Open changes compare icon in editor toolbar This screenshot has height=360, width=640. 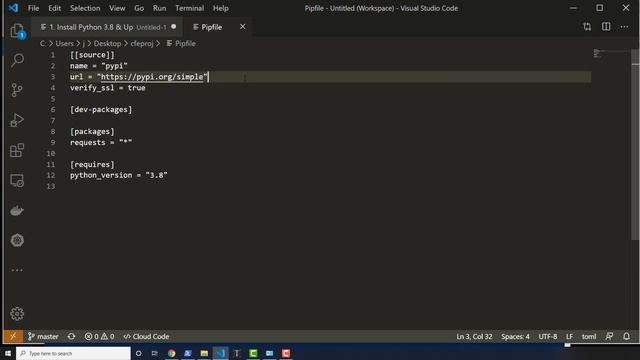click(587, 27)
